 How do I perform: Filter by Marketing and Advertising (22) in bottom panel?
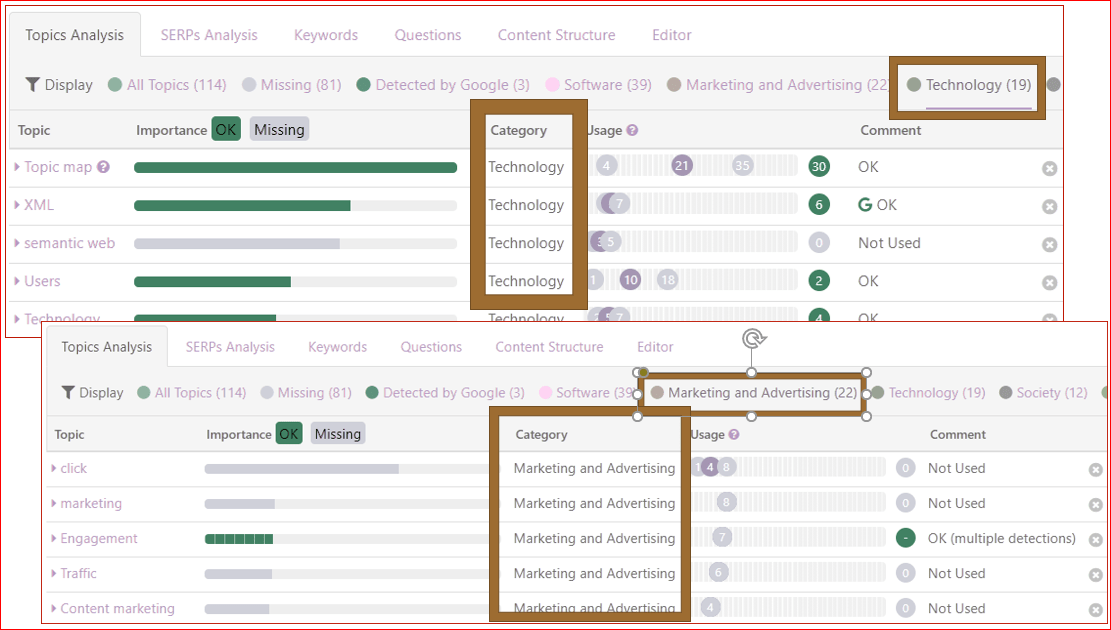[x=755, y=393]
